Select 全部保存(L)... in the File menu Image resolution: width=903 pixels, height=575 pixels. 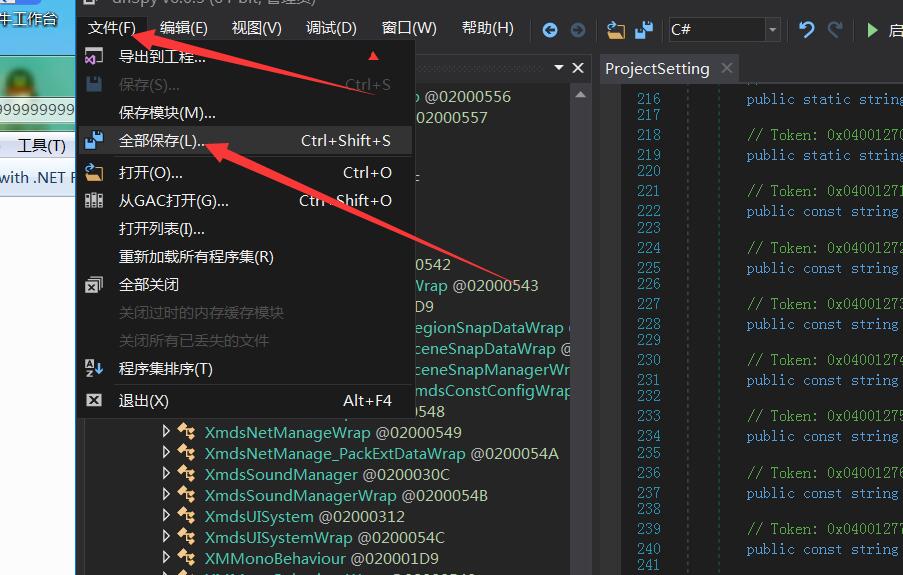tap(162, 141)
